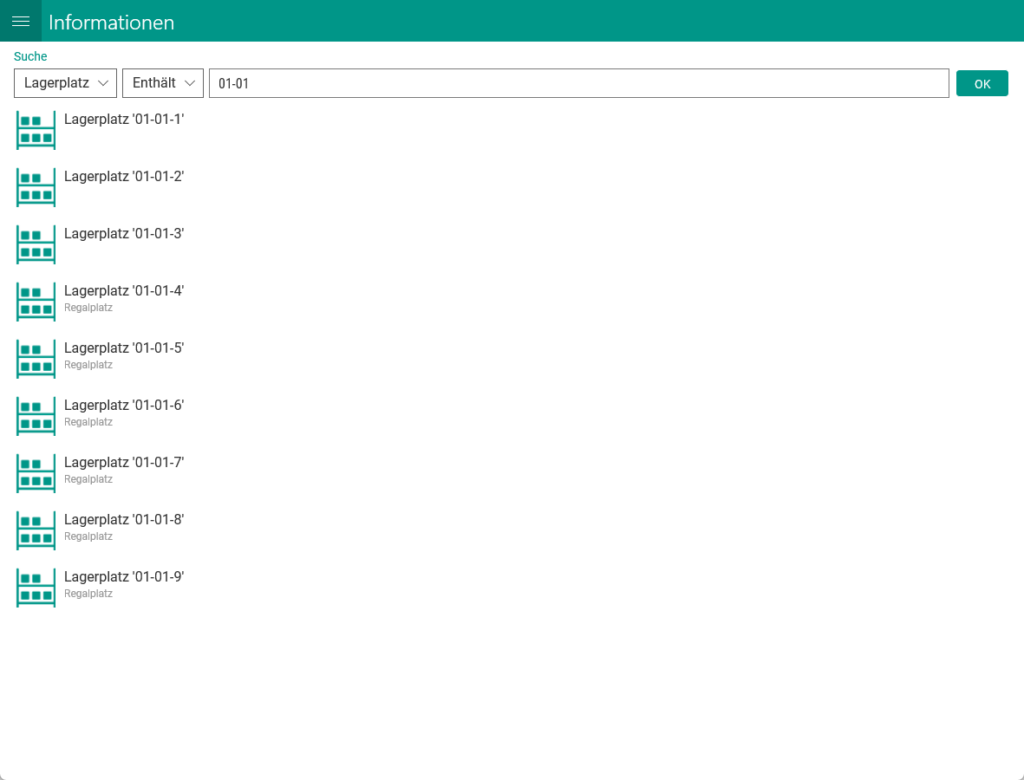This screenshot has height=780, width=1024.
Task: Select the Lagerplatz '01-01-1' entry text
Action: click(124, 119)
